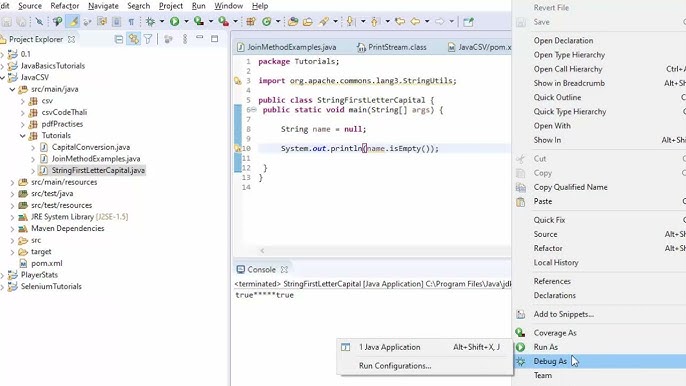Toggle Show Whitespace Characters pilcrow icon
Viewport: 686px width, 386px height.
coord(131,21)
